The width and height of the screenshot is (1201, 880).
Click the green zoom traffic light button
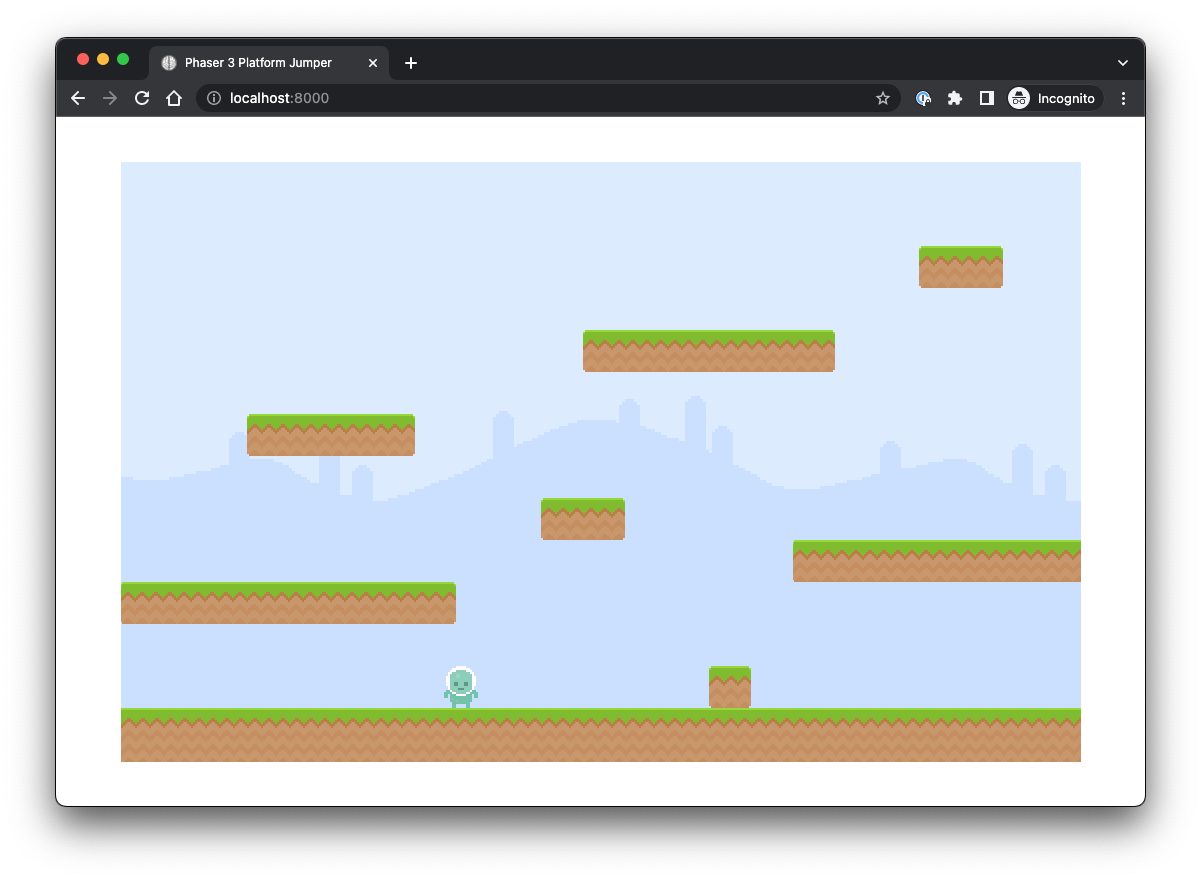(x=122, y=60)
